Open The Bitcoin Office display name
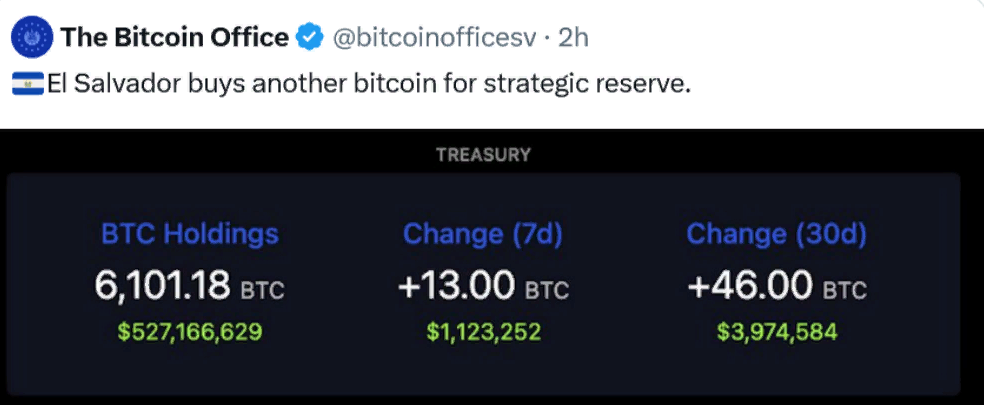The height and width of the screenshot is (405, 984). pyautogui.click(x=174, y=38)
